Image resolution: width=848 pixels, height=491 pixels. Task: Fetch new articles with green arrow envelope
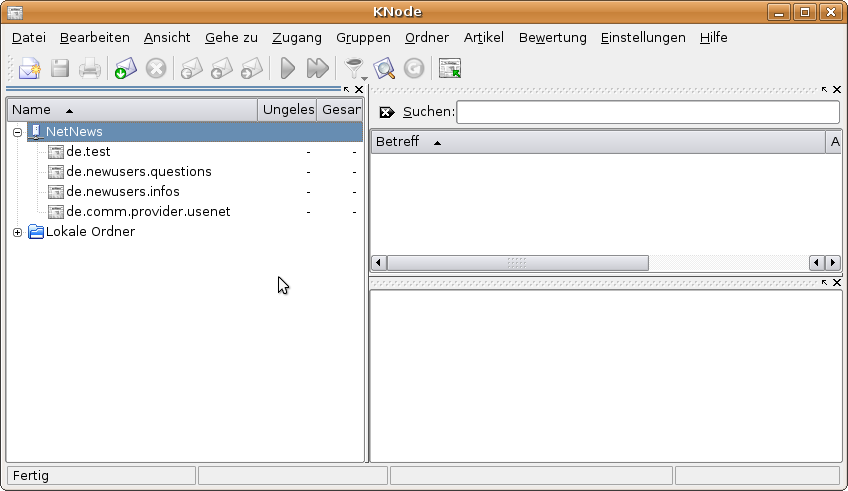click(125, 69)
